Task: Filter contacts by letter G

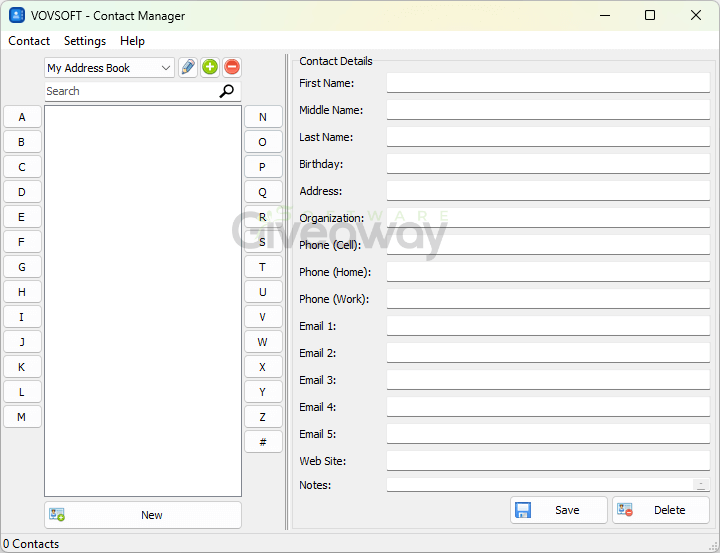Action: [x=22, y=267]
